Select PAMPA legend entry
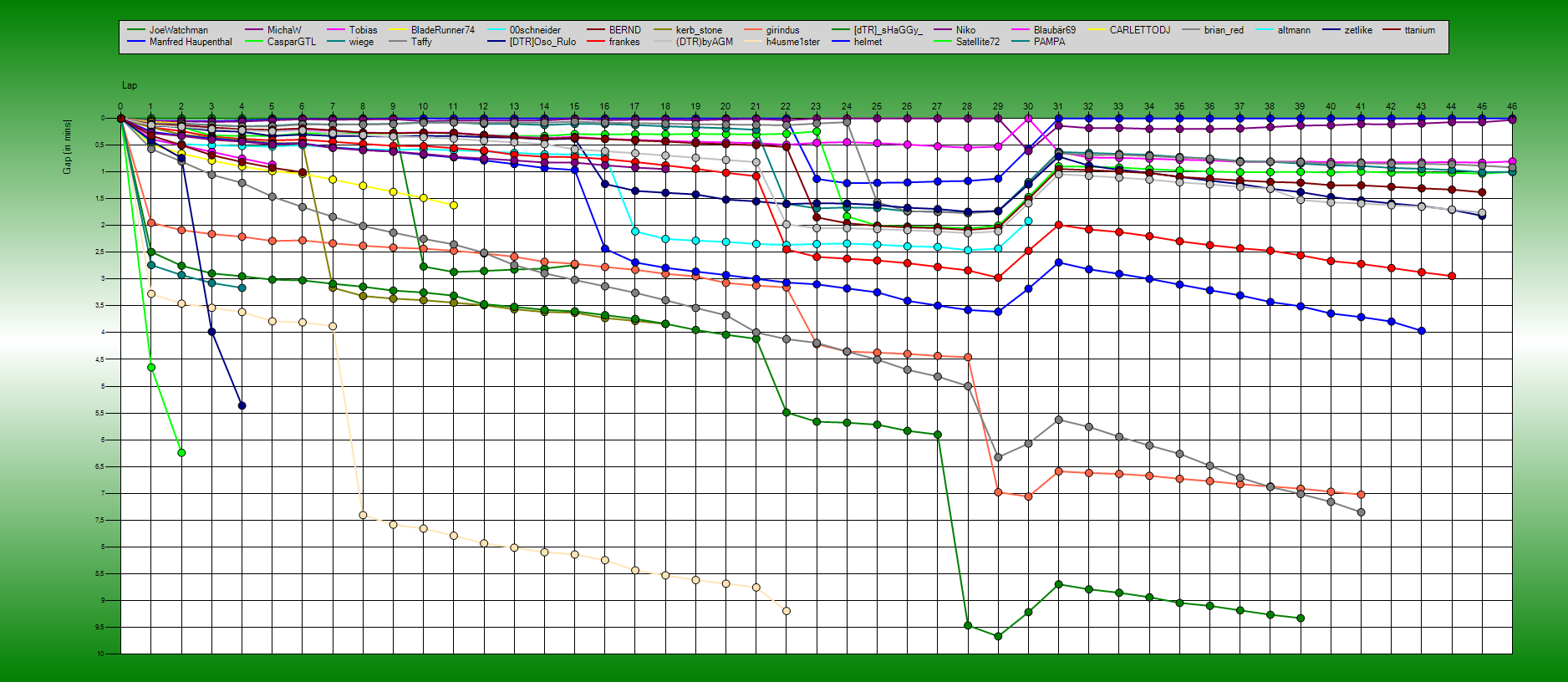This screenshot has width=1568, height=682. 1050,42
